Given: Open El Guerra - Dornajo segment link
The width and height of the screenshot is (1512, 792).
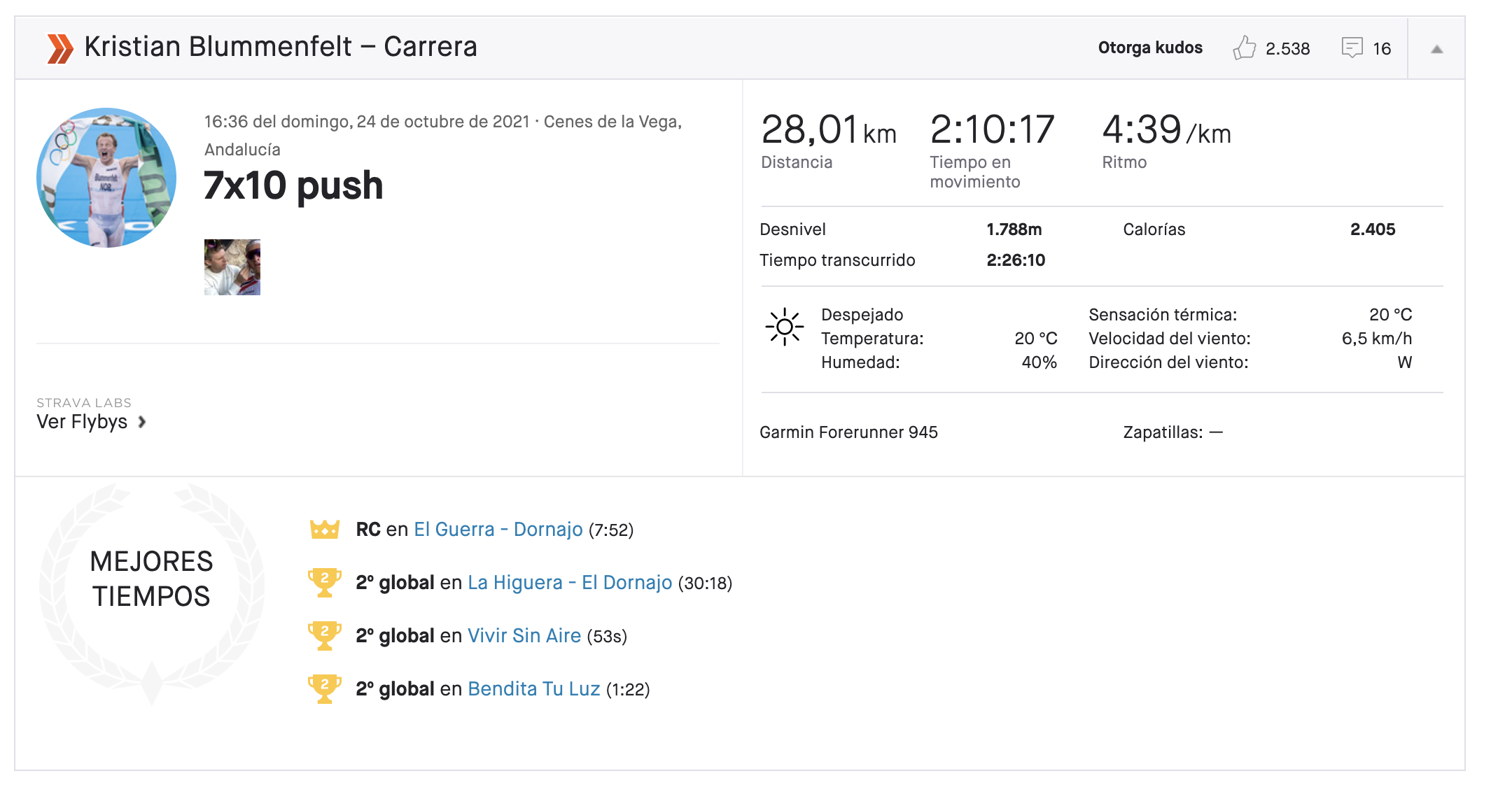Looking at the screenshot, I should 498,530.
